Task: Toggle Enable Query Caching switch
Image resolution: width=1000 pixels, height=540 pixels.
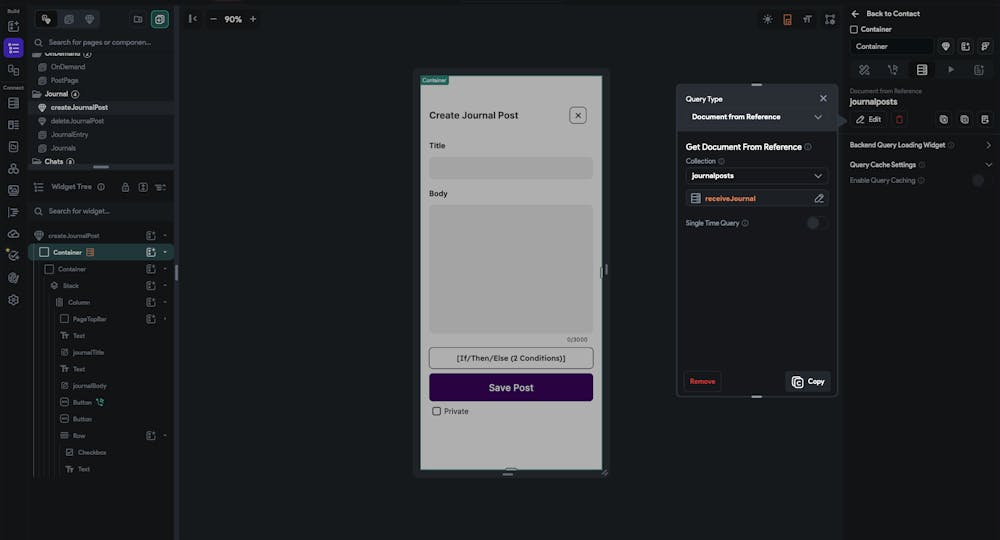Action: click(982, 180)
